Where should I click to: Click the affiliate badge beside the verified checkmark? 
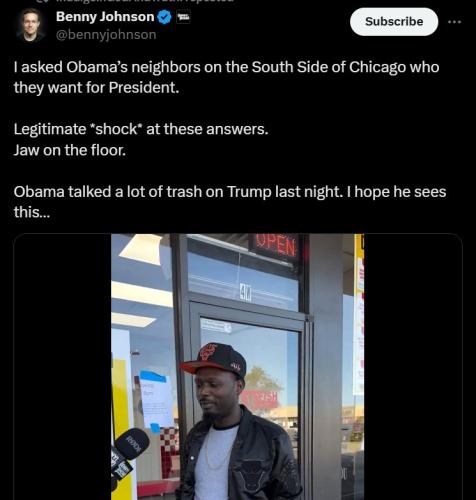[183, 17]
